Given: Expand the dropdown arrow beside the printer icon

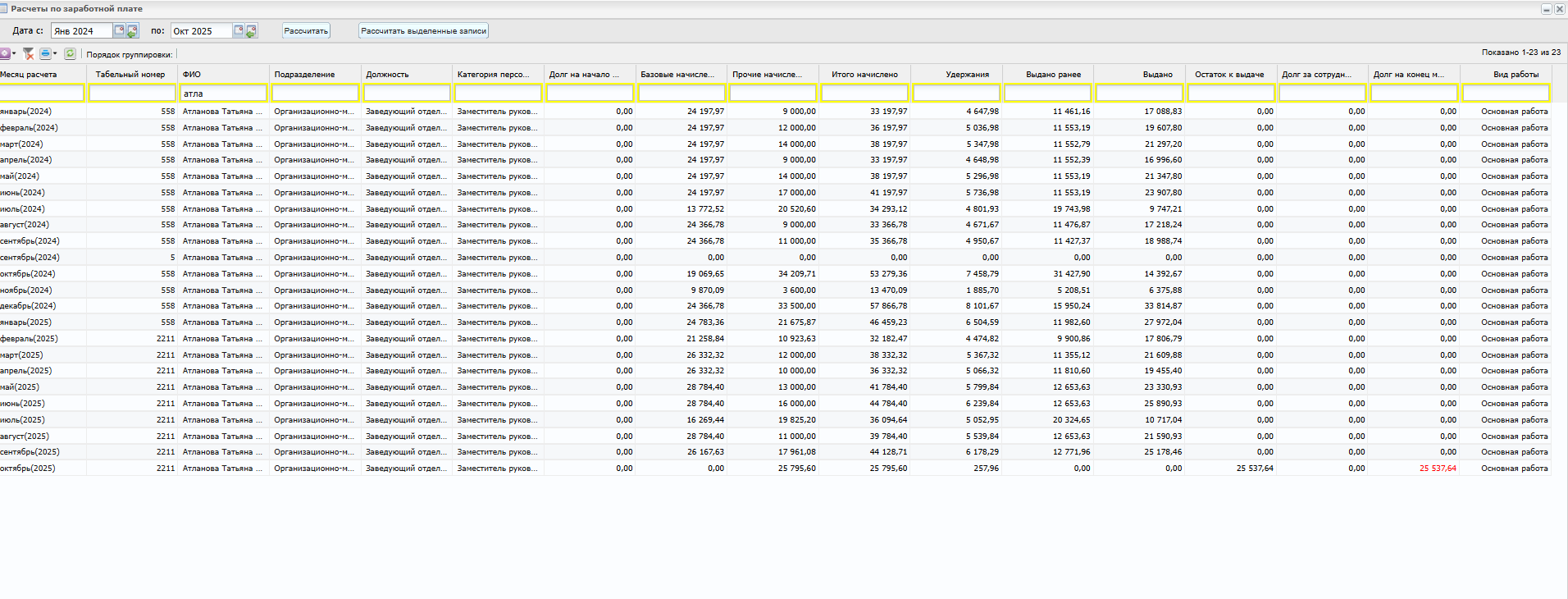Looking at the screenshot, I should pos(55,54).
